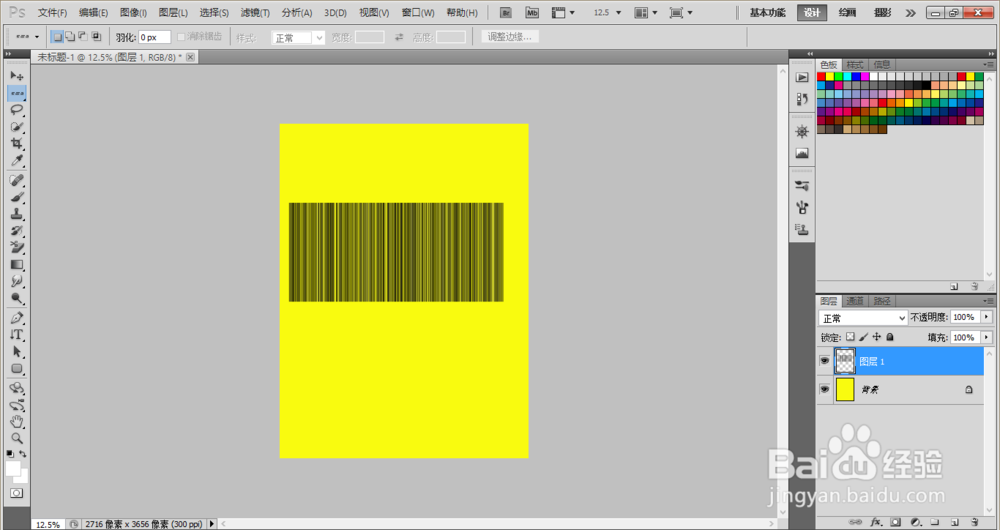Select the History Brush tool
Image resolution: width=1000 pixels, height=530 pixels.
17,231
